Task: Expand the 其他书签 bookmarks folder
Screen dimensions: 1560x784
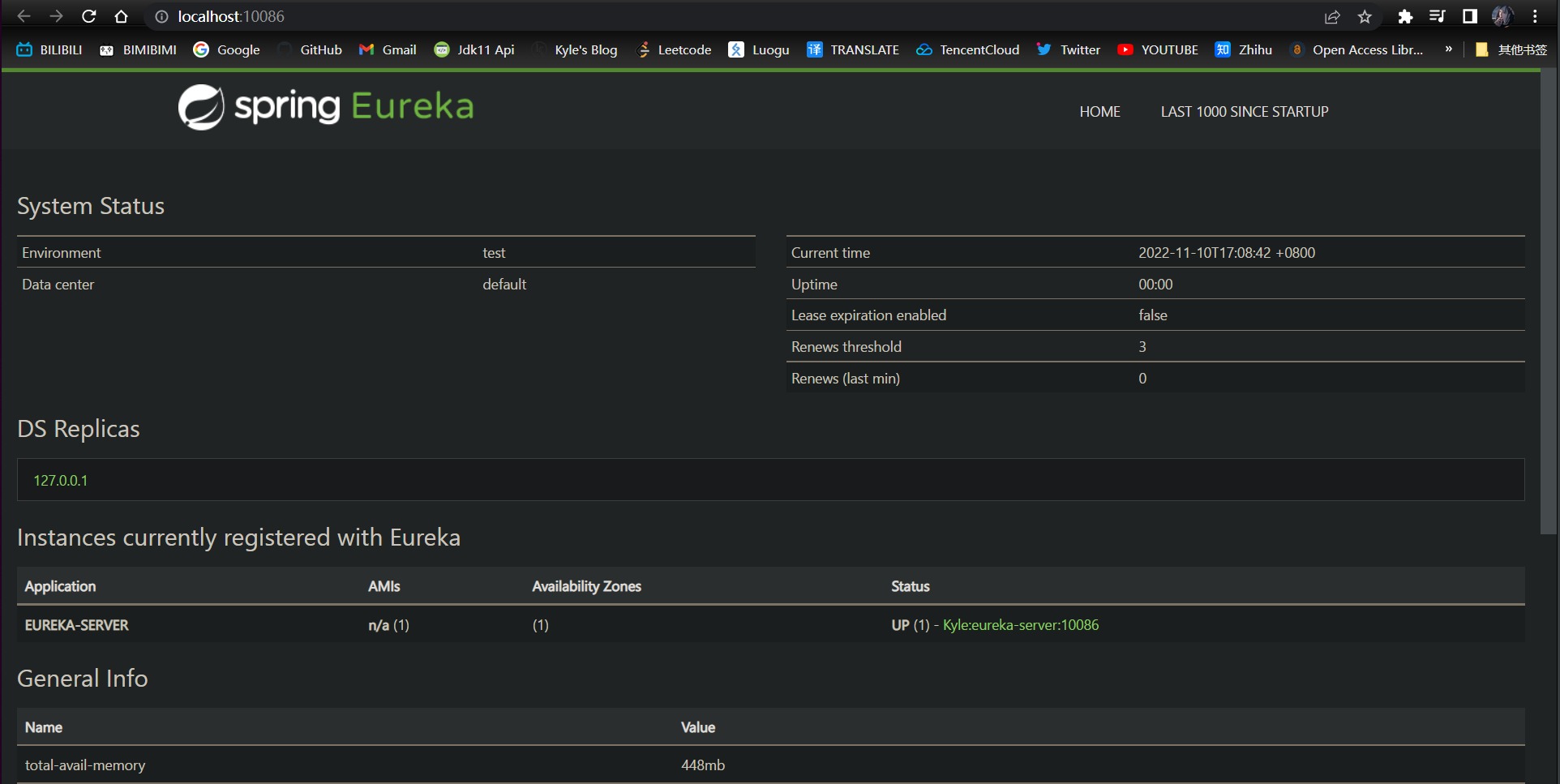Action: [x=1513, y=49]
